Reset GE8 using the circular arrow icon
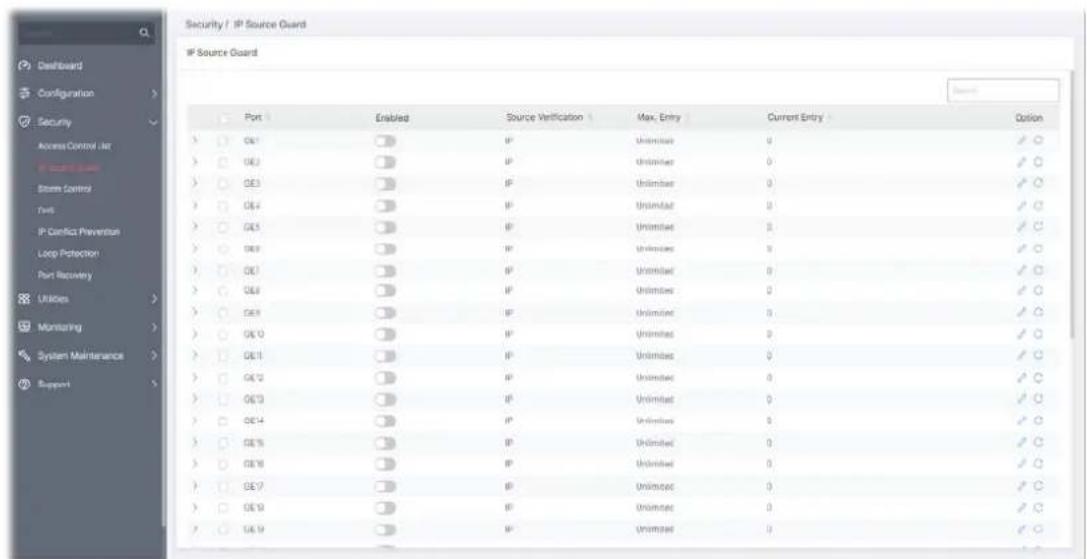 point(1038,291)
